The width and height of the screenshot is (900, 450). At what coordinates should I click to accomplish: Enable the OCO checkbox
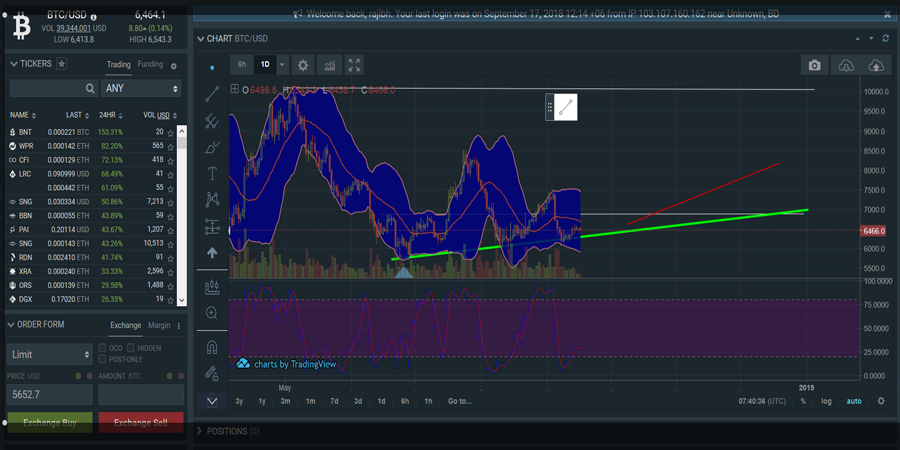(102, 348)
